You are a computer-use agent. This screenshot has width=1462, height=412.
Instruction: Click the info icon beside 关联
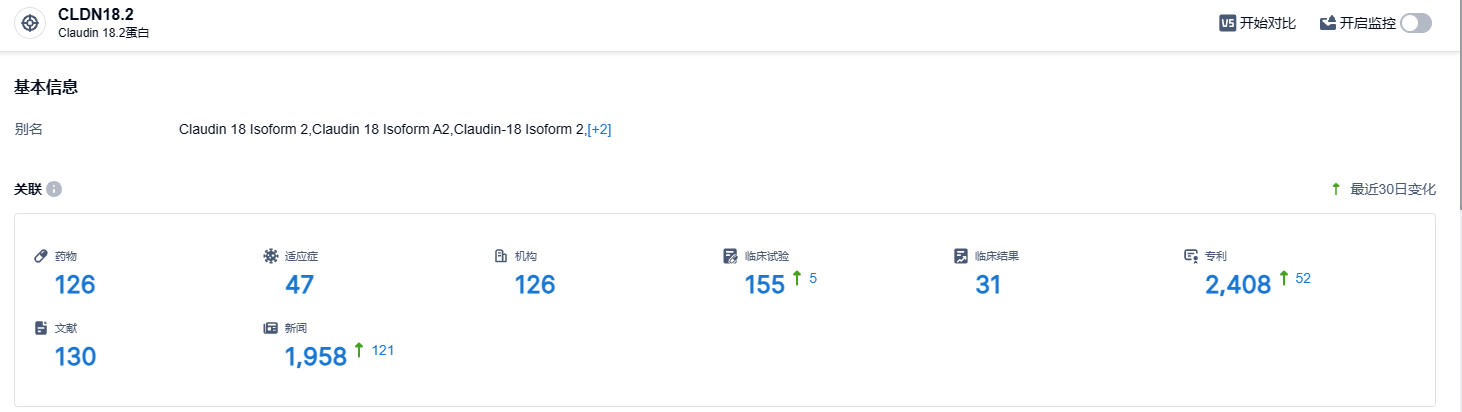(x=54, y=189)
